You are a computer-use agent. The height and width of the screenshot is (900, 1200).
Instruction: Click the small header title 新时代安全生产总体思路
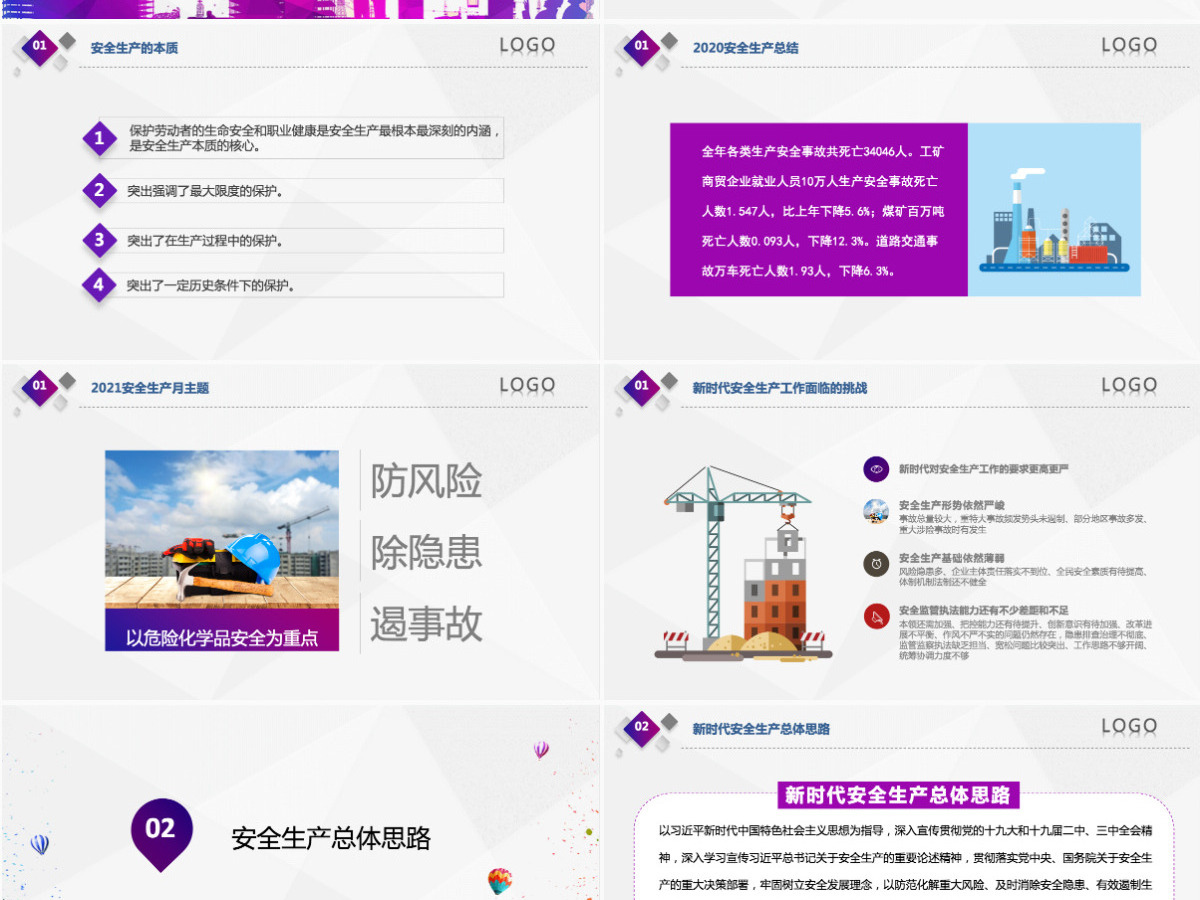click(x=761, y=729)
